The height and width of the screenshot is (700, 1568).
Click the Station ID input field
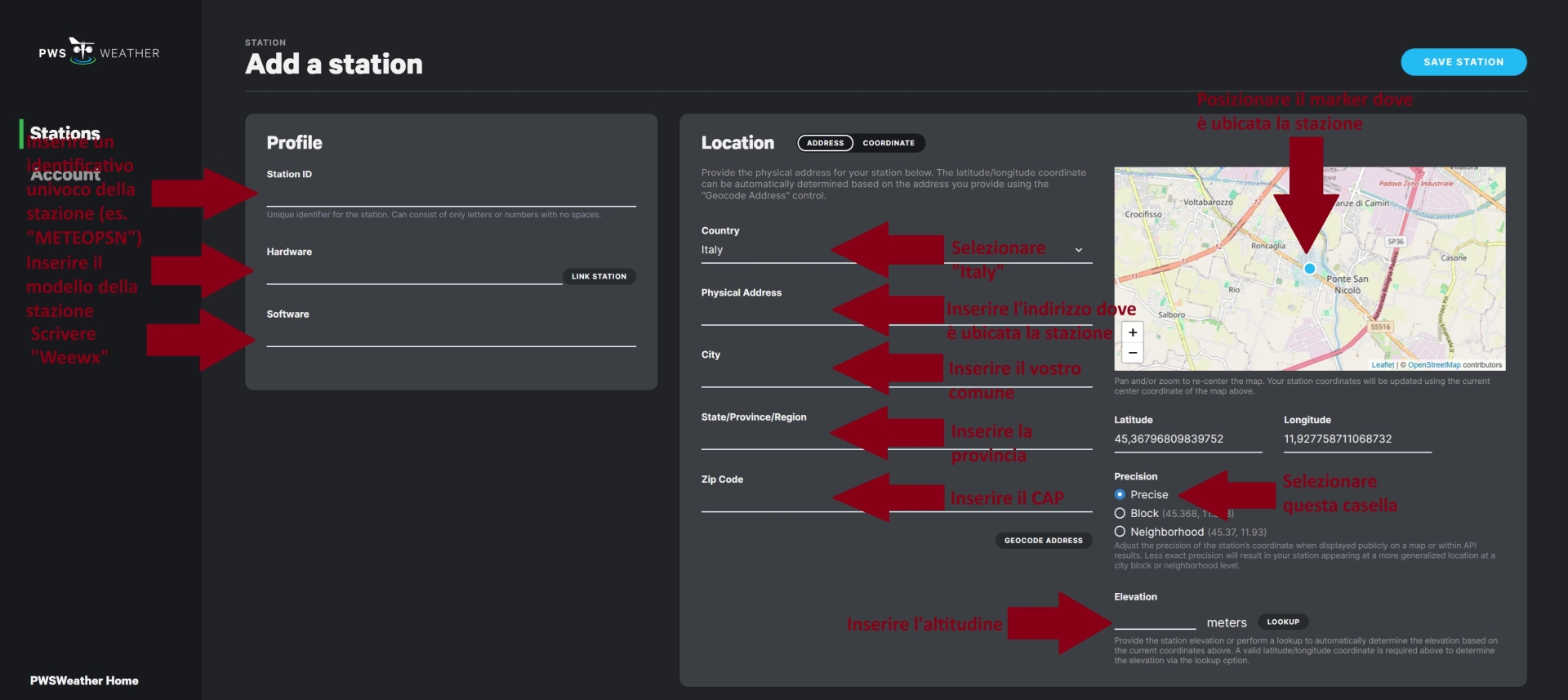coord(451,195)
